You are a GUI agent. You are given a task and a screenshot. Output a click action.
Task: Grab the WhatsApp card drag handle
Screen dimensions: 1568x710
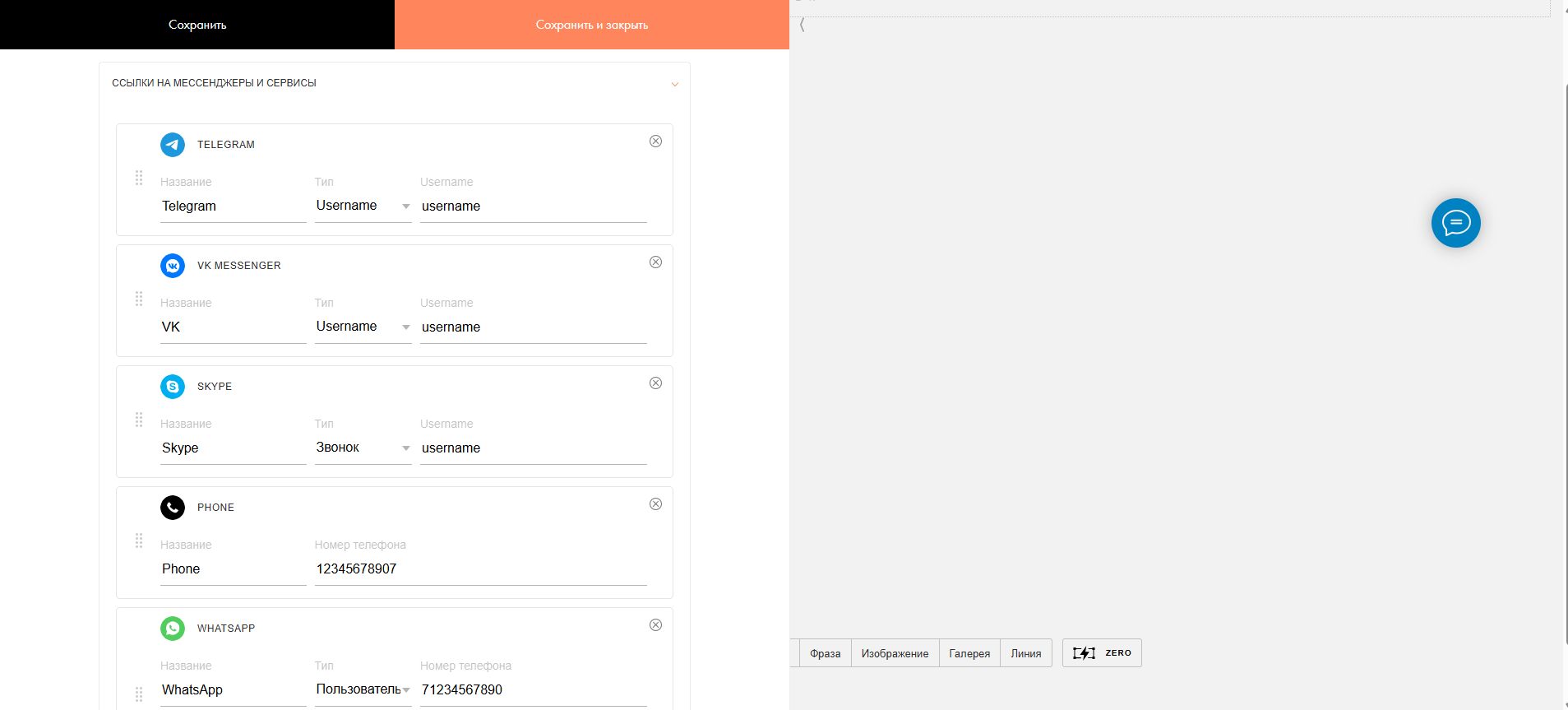click(x=139, y=694)
